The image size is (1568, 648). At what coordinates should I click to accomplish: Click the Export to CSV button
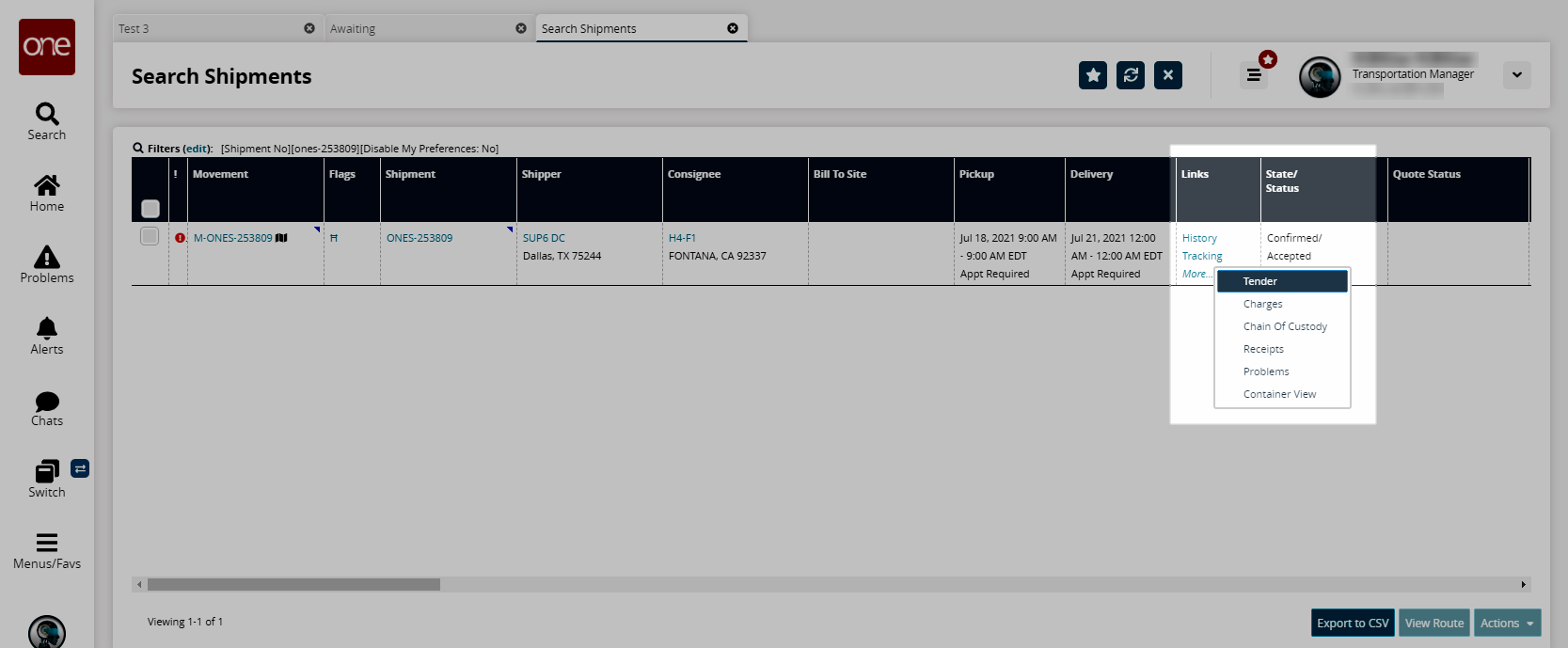1353,623
